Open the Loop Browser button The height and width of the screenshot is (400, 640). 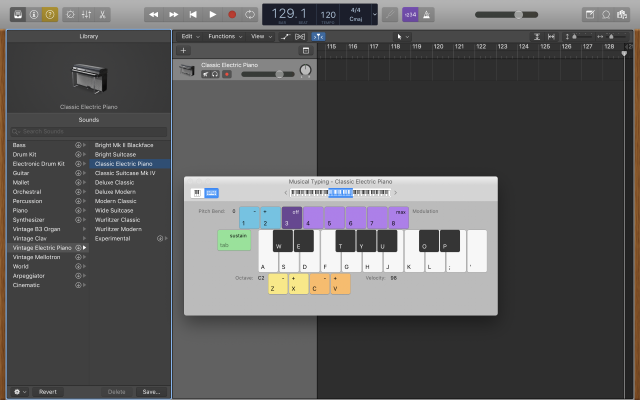click(x=606, y=15)
